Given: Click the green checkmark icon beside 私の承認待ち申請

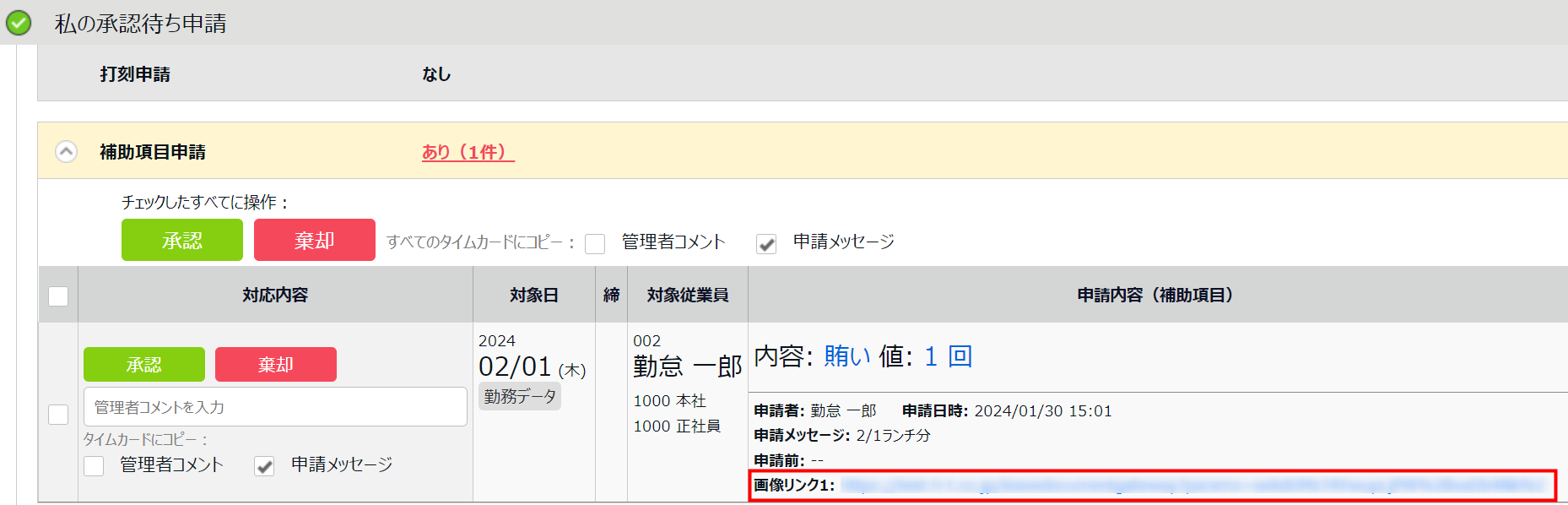Looking at the screenshot, I should (x=19, y=23).
